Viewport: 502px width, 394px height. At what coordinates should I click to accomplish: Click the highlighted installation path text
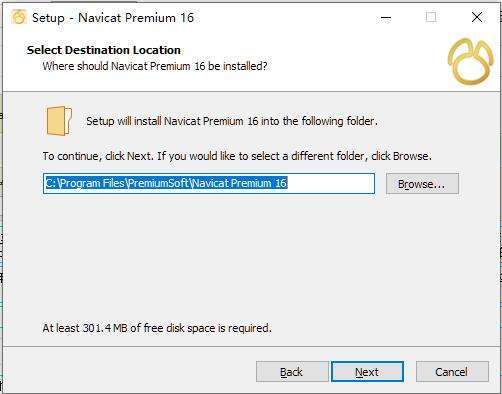tap(166, 183)
